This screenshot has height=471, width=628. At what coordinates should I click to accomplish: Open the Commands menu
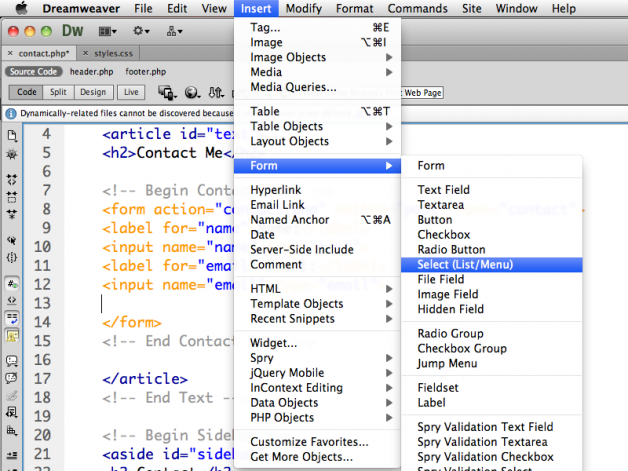417,8
